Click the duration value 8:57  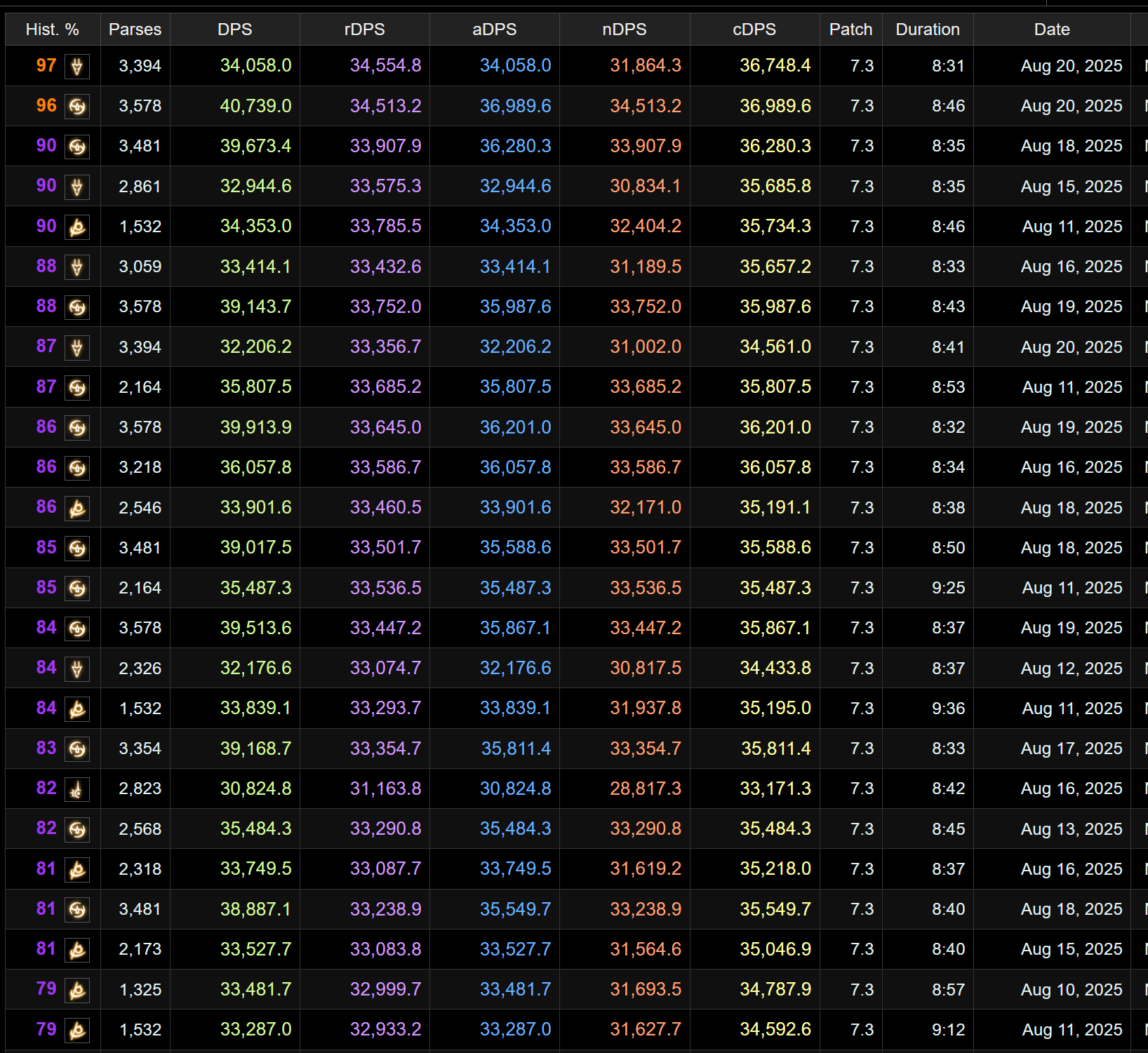coord(949,990)
